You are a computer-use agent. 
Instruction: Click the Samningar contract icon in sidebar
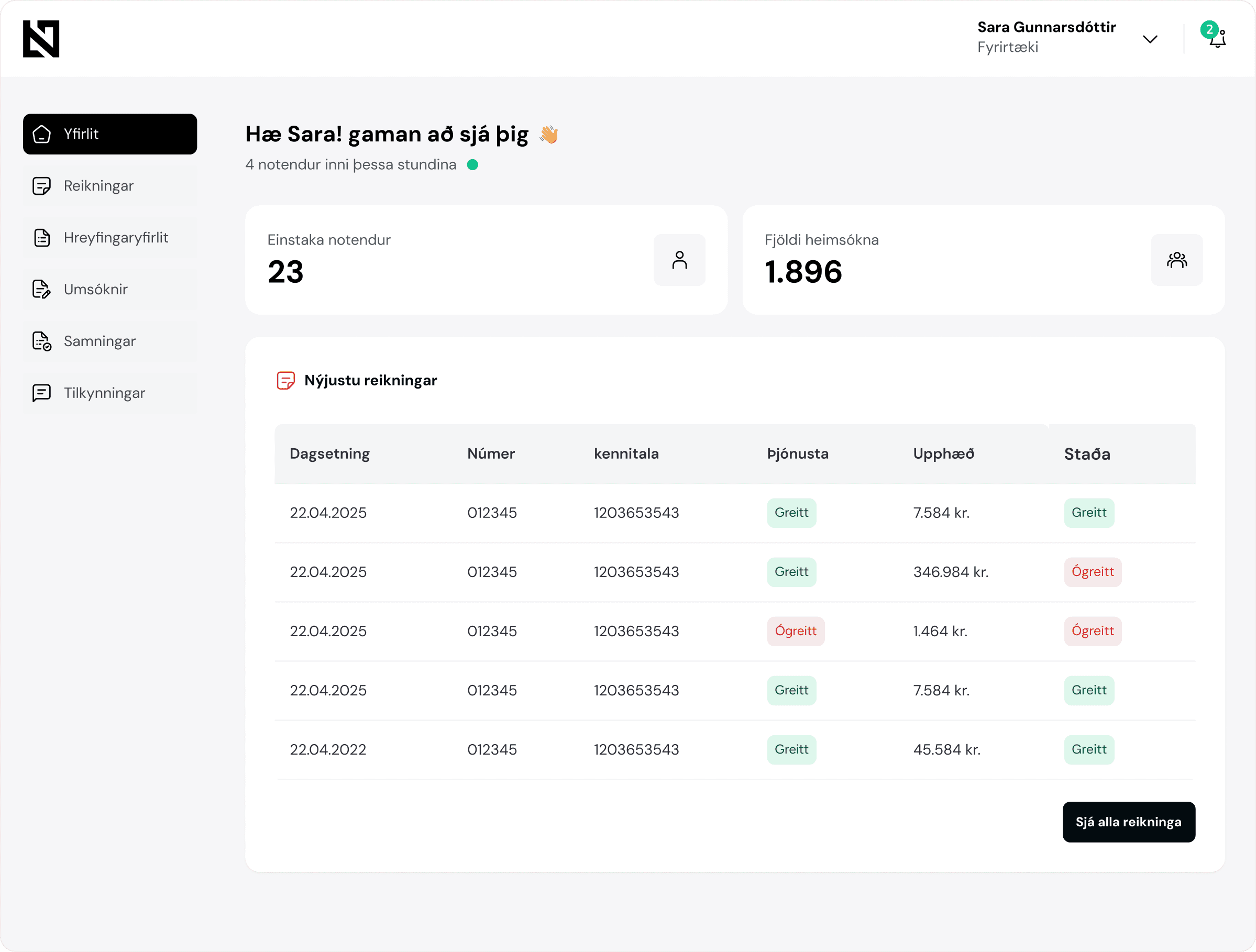click(x=42, y=341)
